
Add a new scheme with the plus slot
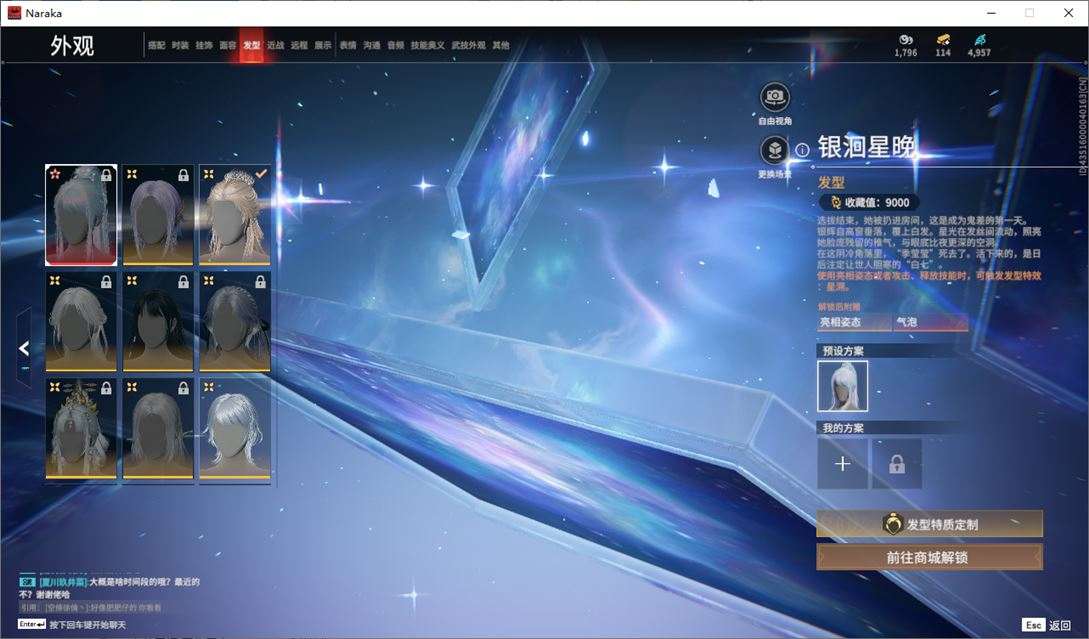pos(842,463)
